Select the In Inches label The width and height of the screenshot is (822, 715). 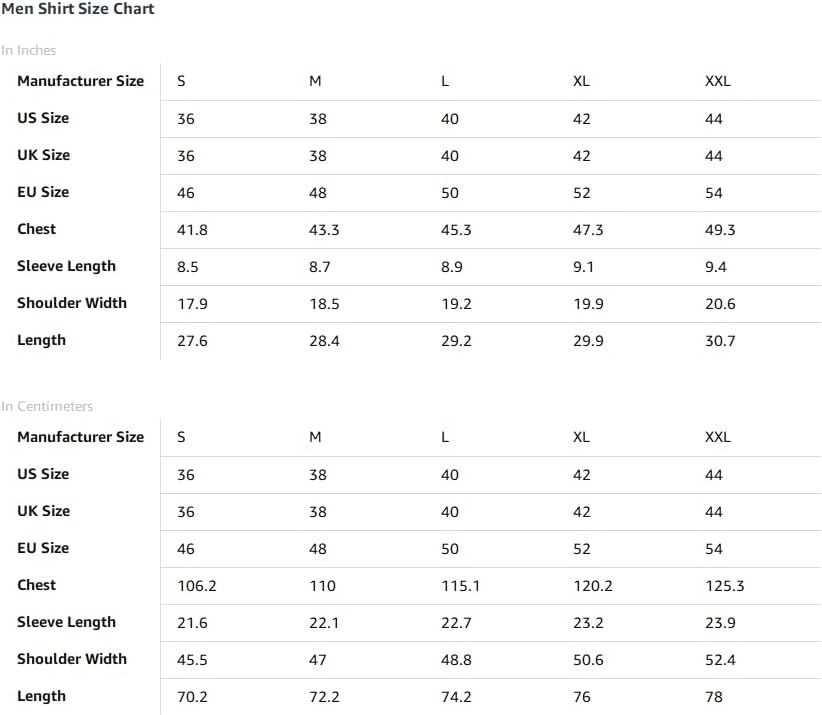click(29, 50)
